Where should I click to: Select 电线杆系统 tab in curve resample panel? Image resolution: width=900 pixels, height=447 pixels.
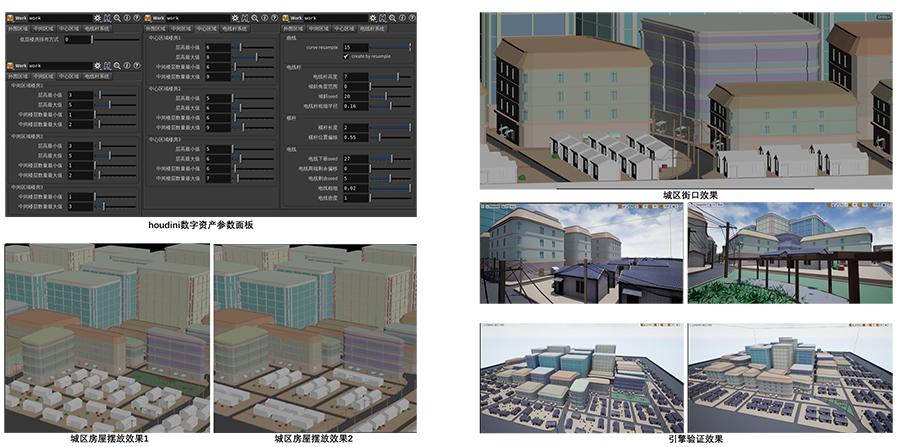(374, 28)
